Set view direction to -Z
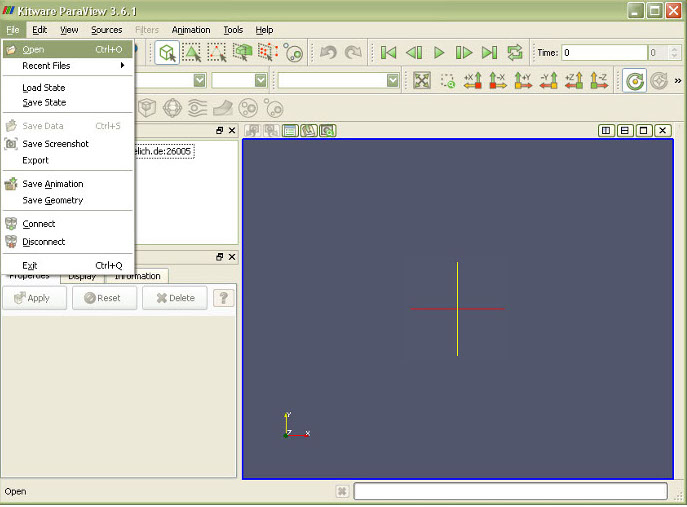This screenshot has width=687, height=507. 599,81
